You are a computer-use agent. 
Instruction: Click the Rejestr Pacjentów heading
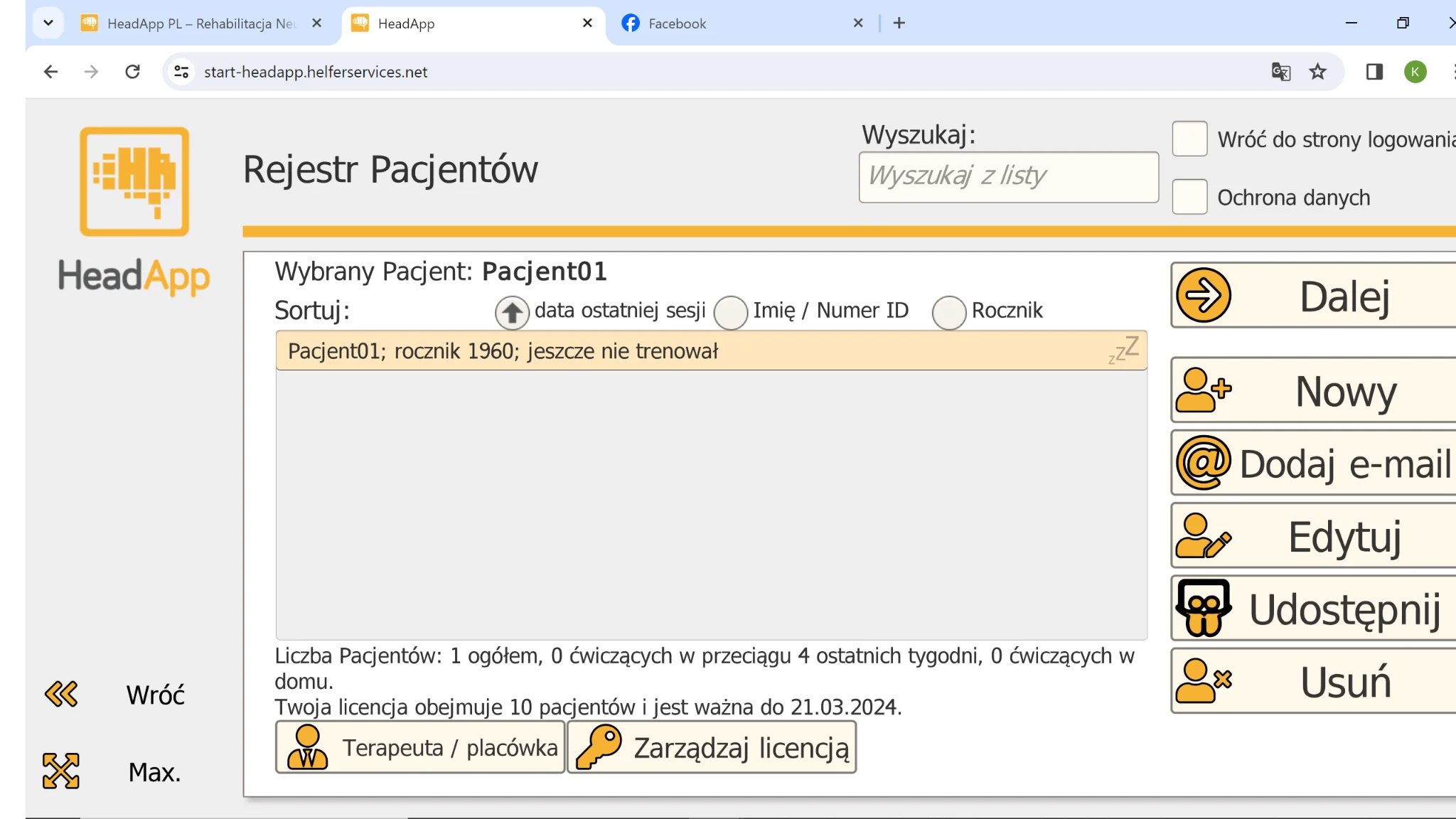(390, 170)
